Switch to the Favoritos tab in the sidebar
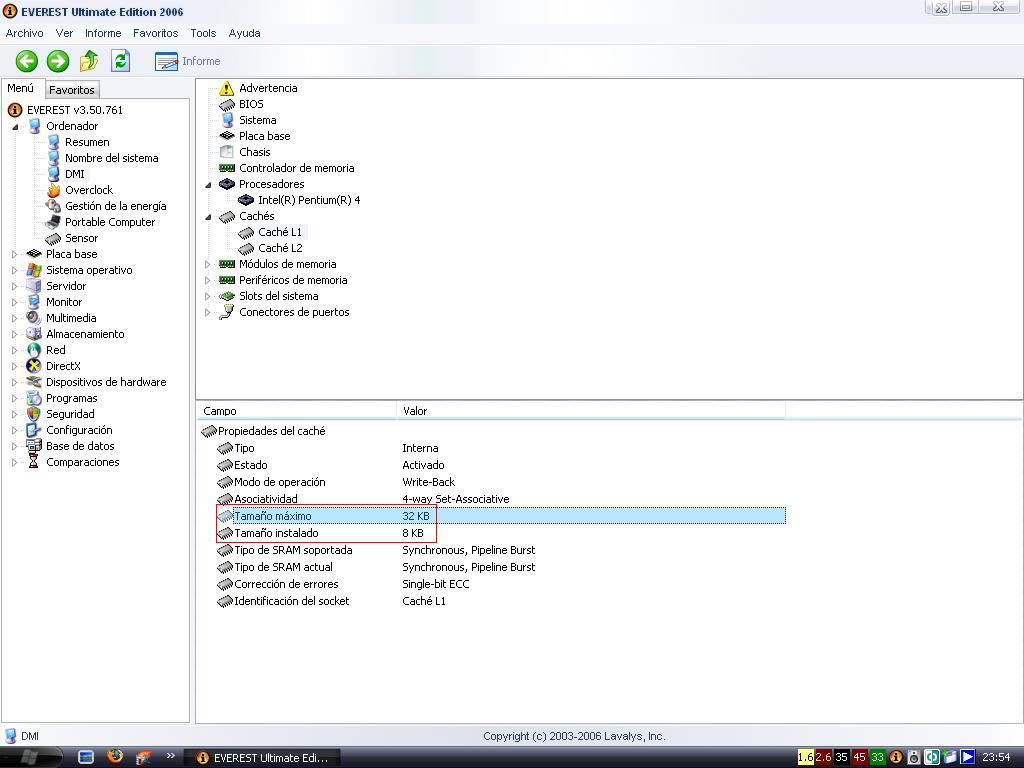The image size is (1024, 768). coord(72,90)
